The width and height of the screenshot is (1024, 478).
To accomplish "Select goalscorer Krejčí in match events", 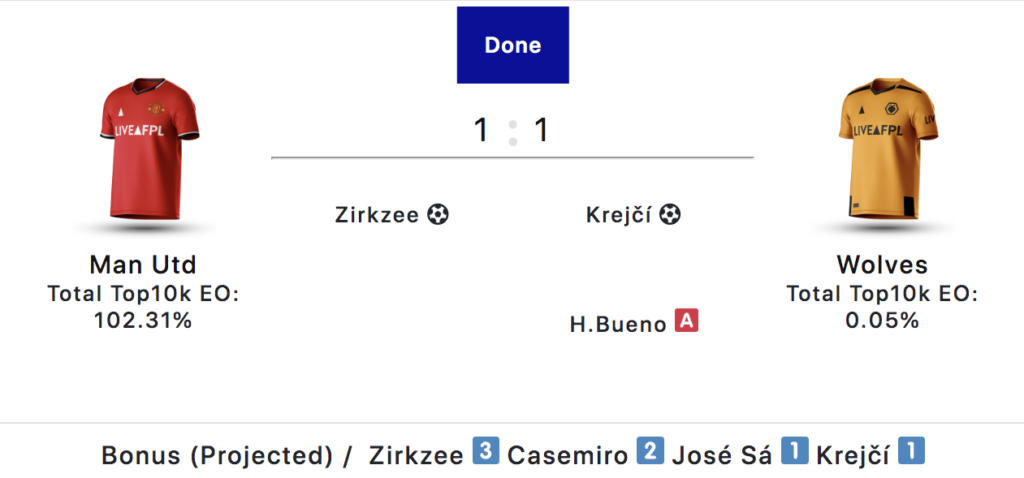I will point(620,215).
